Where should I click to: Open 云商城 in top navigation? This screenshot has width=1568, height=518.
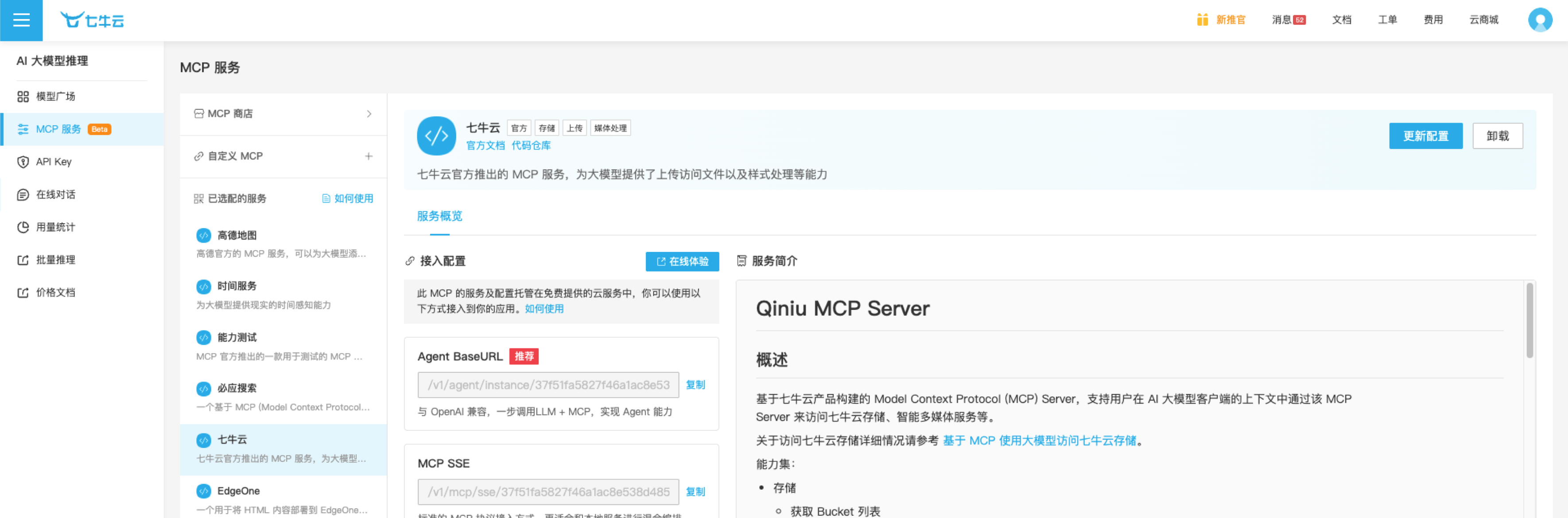1484,19
